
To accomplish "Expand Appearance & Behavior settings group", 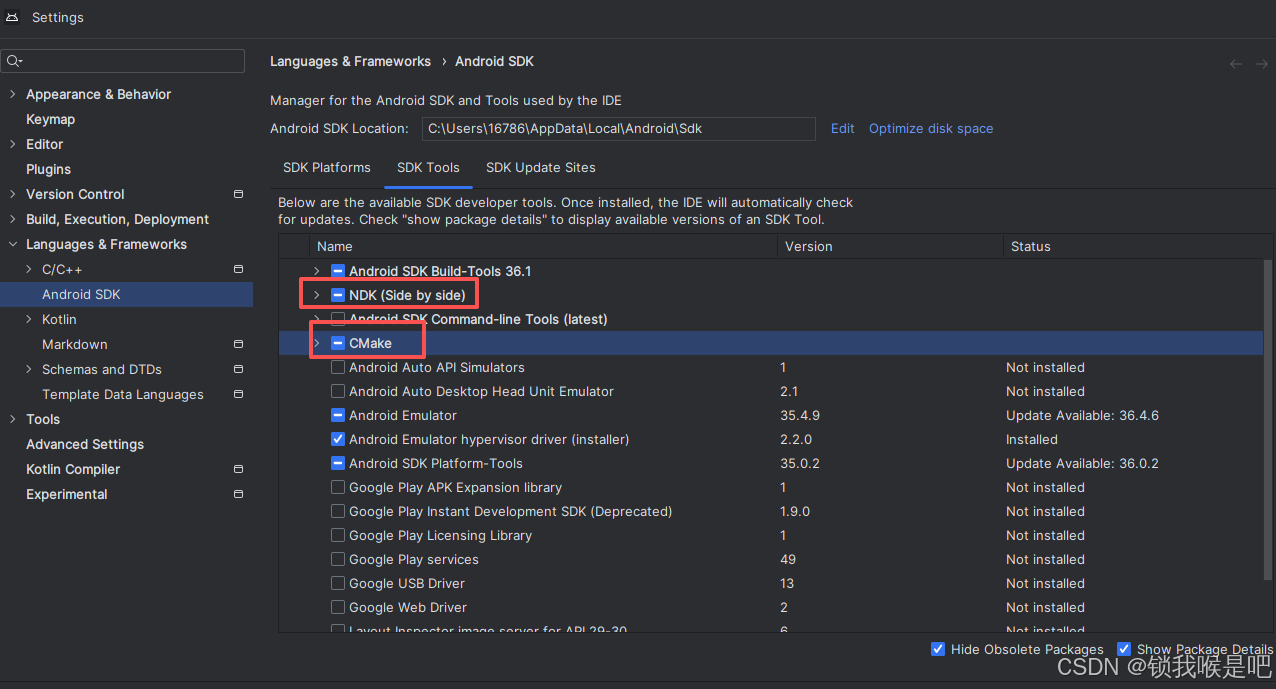I will coord(13,94).
